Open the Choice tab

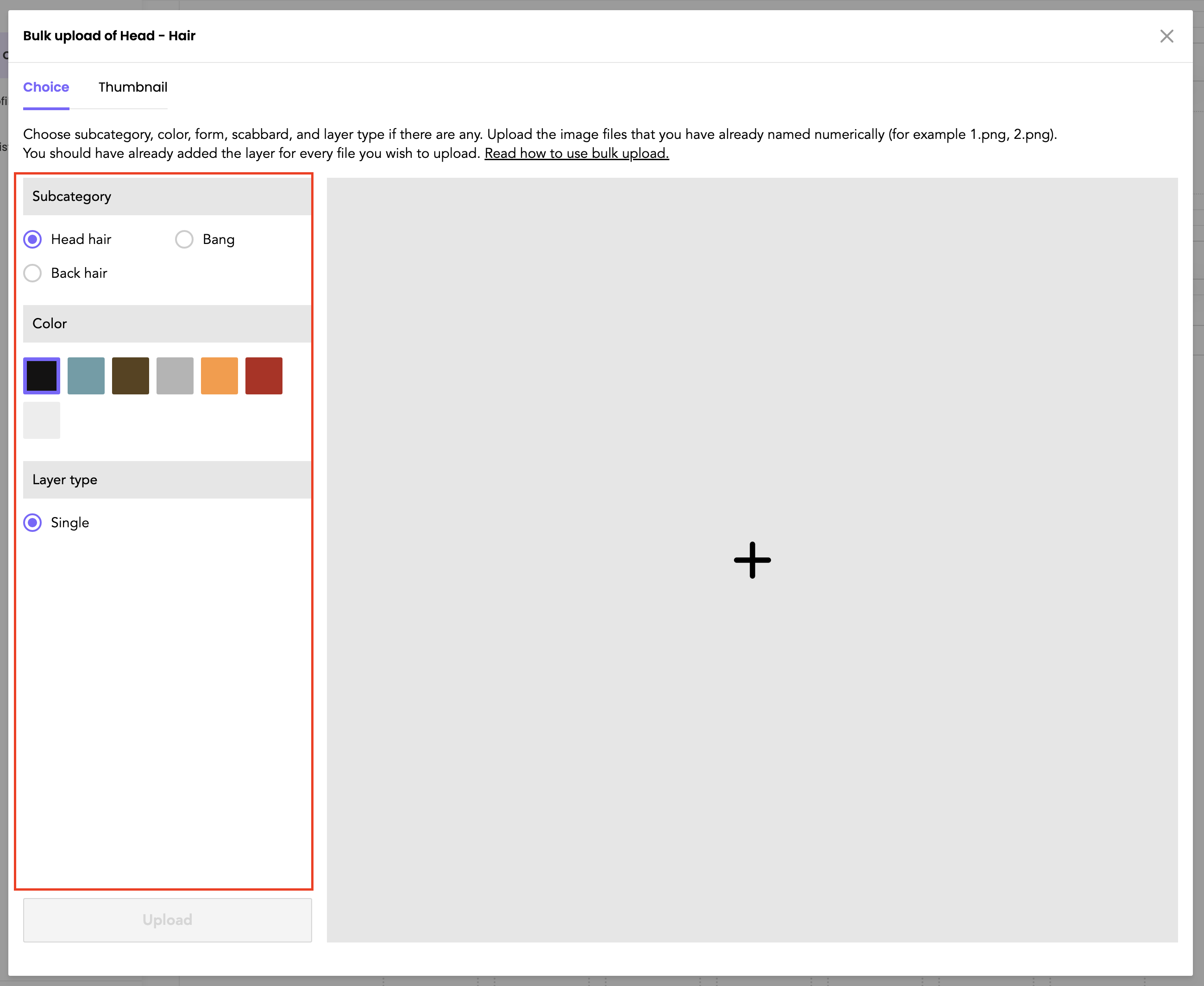tap(46, 87)
